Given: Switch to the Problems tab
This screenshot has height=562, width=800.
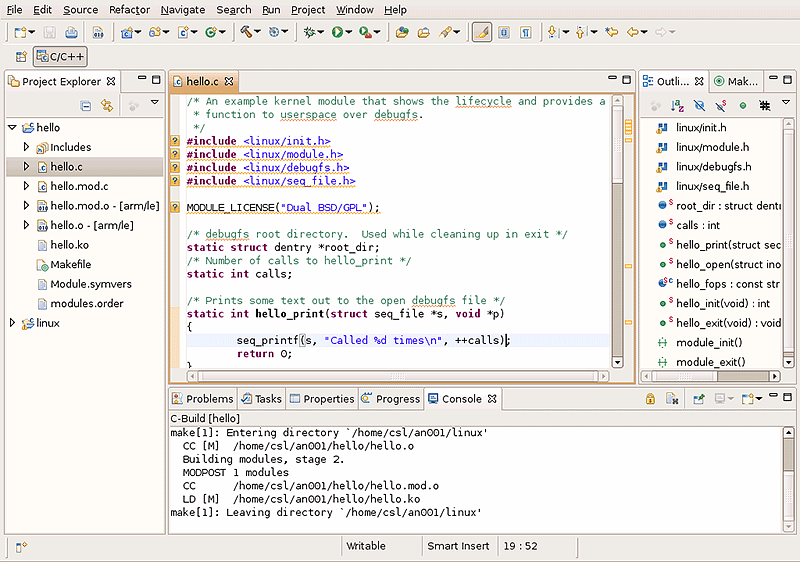Looking at the screenshot, I should pyautogui.click(x=203, y=398).
